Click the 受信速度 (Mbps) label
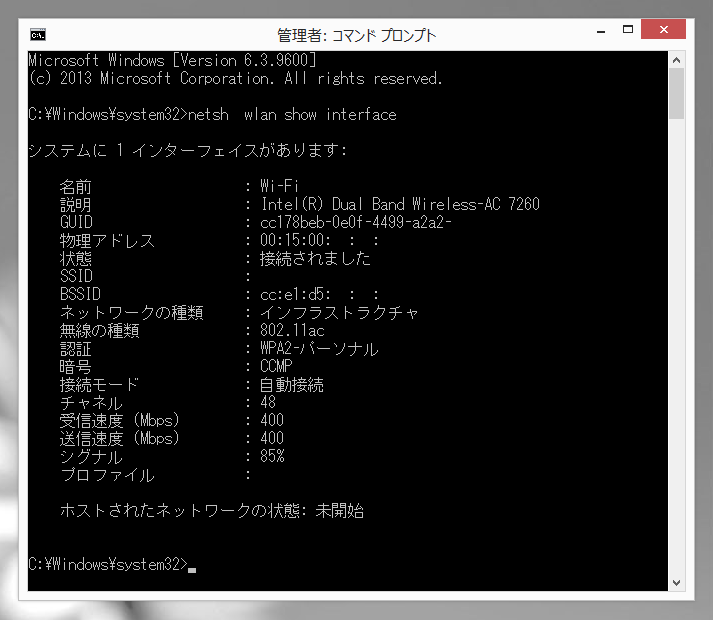 120,421
